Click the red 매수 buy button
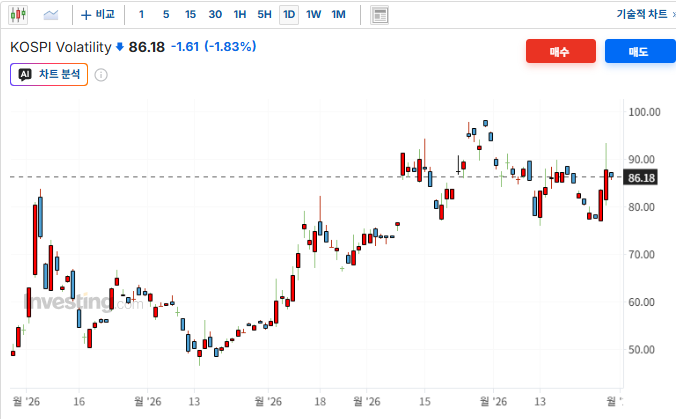This screenshot has height=419, width=676. click(x=560, y=51)
